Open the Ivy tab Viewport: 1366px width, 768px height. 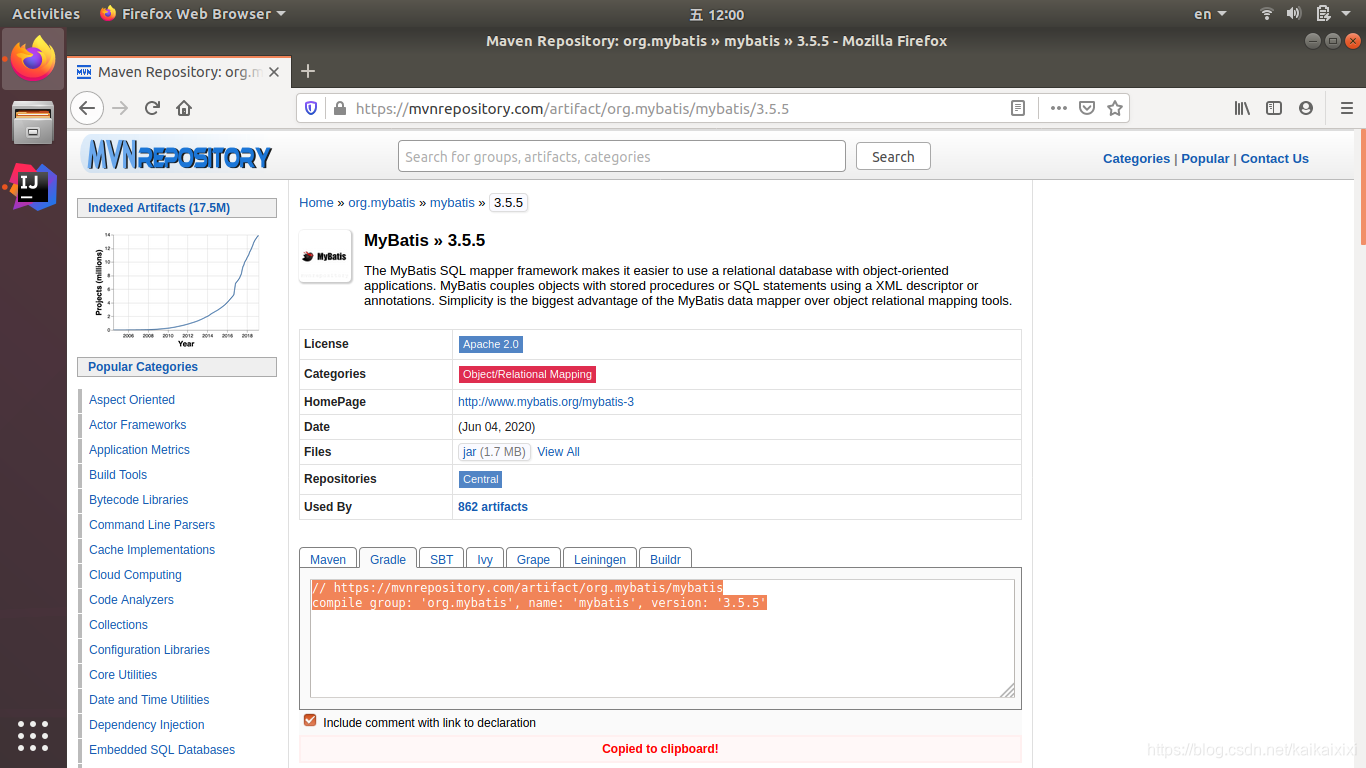click(485, 559)
